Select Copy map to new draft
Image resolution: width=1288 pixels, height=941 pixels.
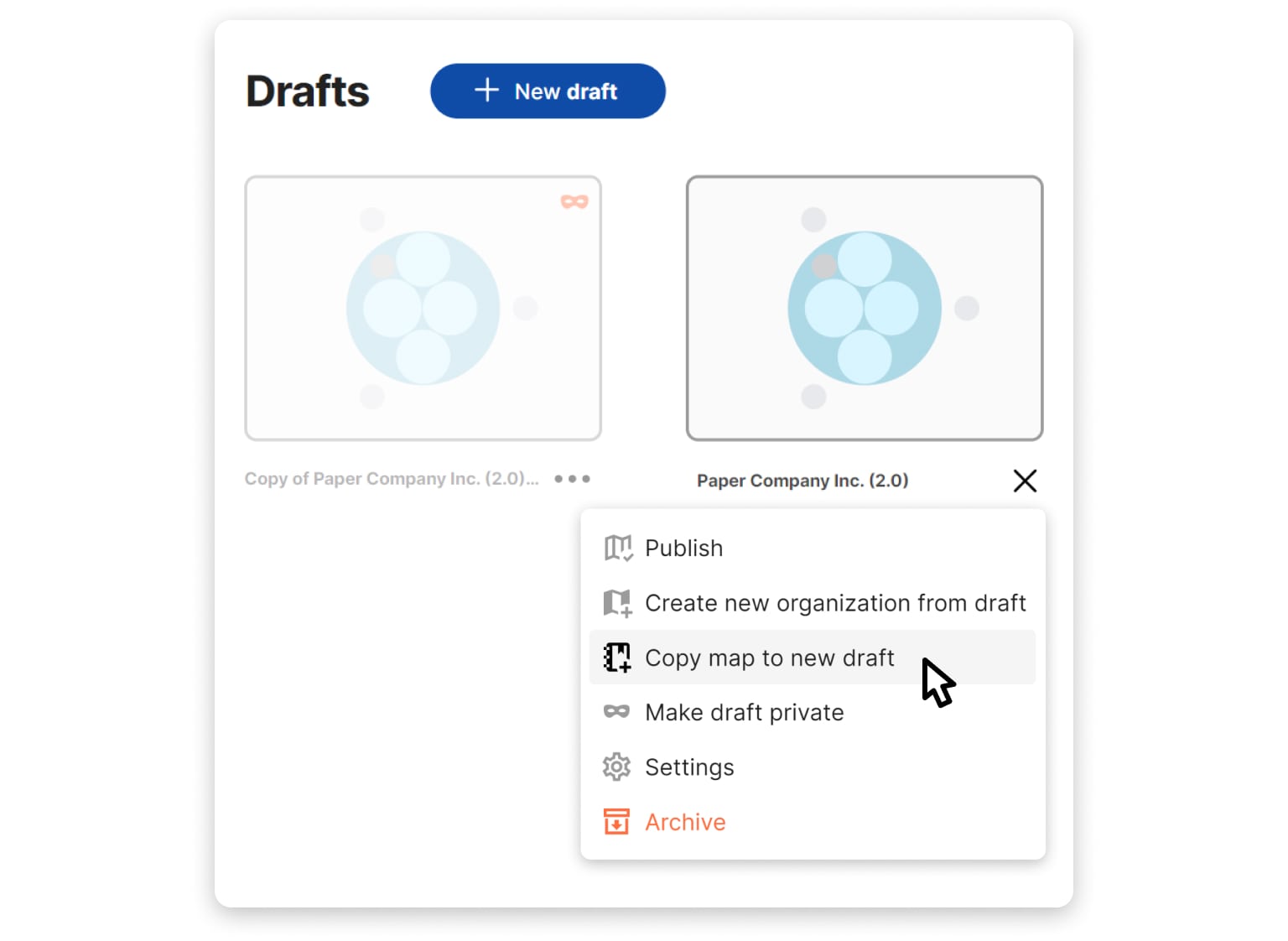[x=769, y=658]
